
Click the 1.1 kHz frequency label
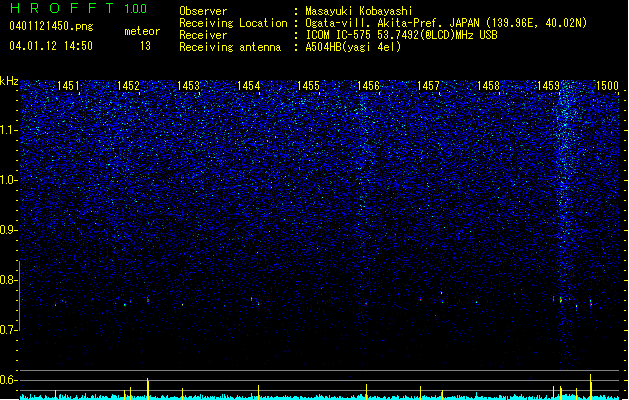[8, 130]
